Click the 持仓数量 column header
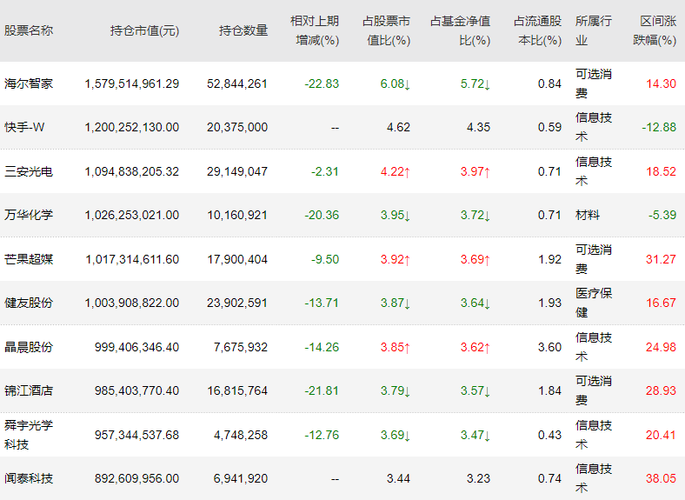Image resolution: width=685 pixels, height=500 pixels. point(243,31)
